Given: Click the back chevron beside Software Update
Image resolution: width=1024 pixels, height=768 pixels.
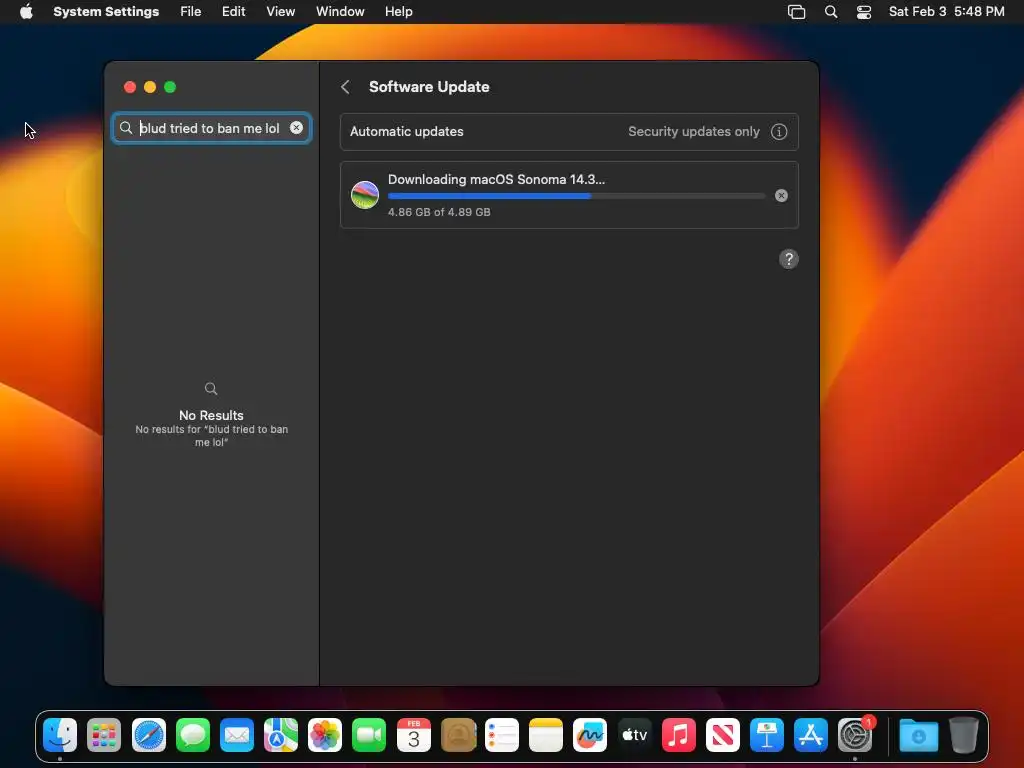Looking at the screenshot, I should coord(345,87).
